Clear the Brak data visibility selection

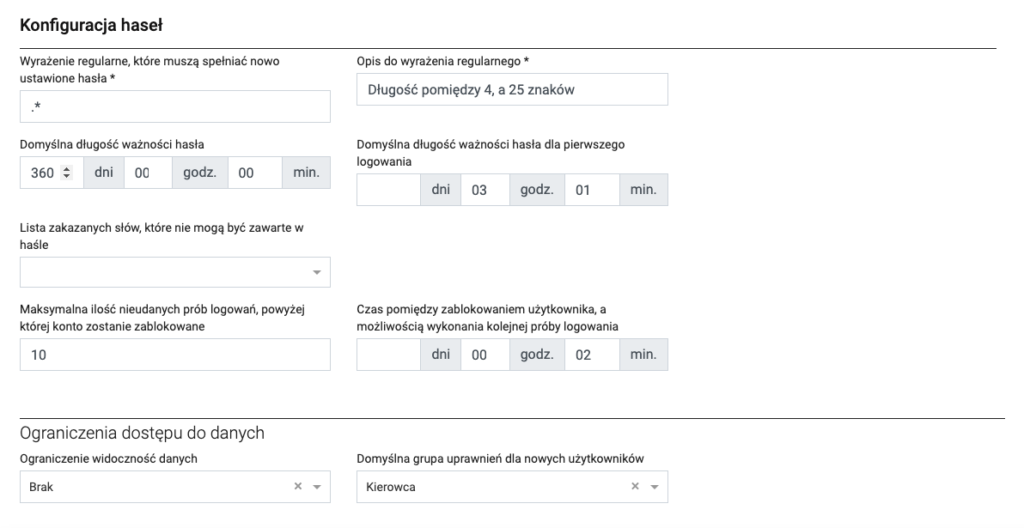[x=297, y=487]
